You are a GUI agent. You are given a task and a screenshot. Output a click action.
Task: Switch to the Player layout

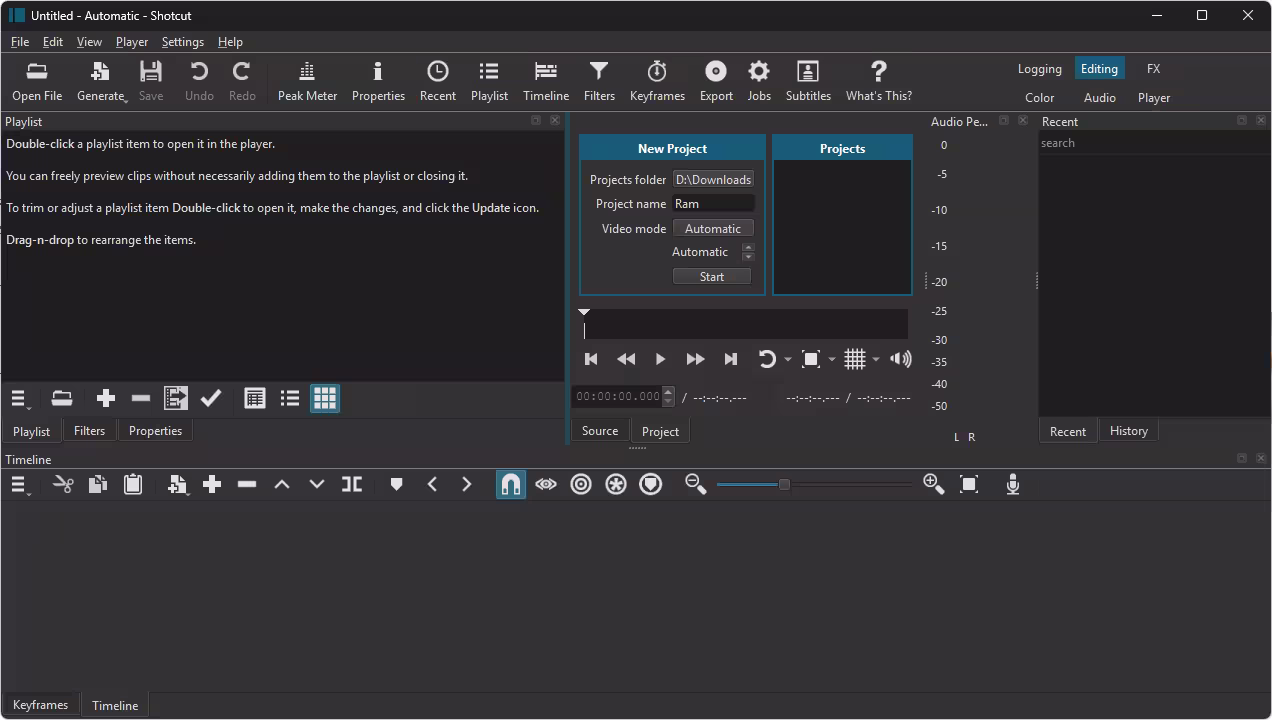click(x=1154, y=98)
